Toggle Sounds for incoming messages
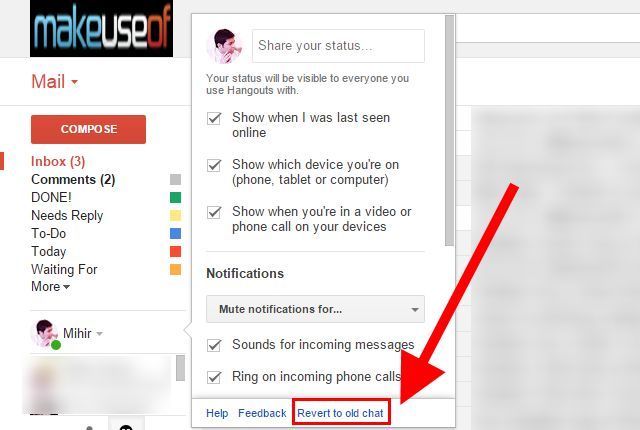The height and width of the screenshot is (430, 640). (214, 345)
